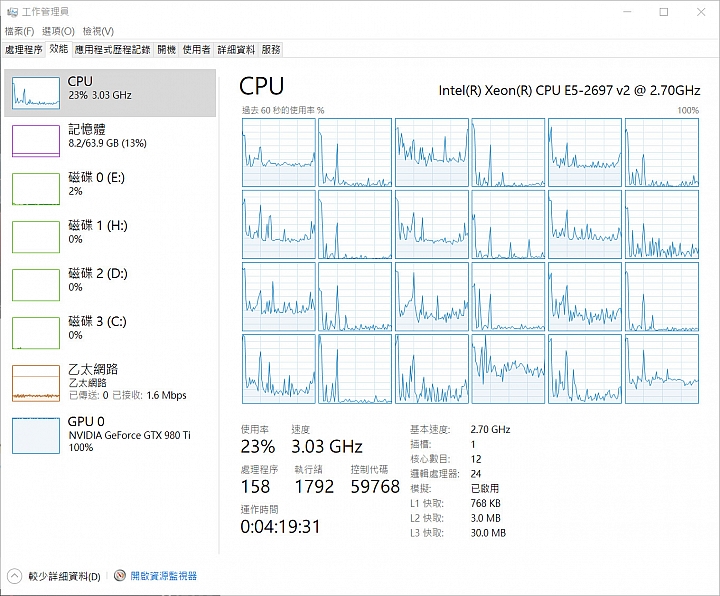Viewport: 720px width, 596px height.
Task: Open the 選項(O) menu
Action: point(57,31)
